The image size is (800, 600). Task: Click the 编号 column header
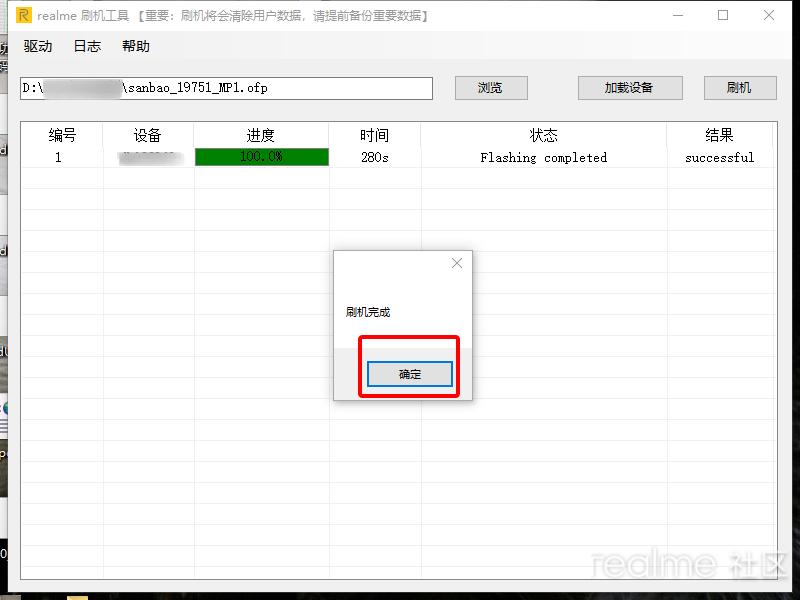coord(61,135)
